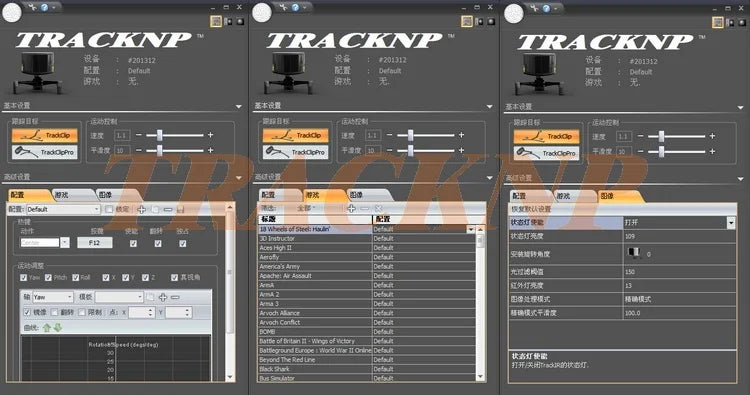Click the green down arrow beside 曲线

tap(57, 328)
